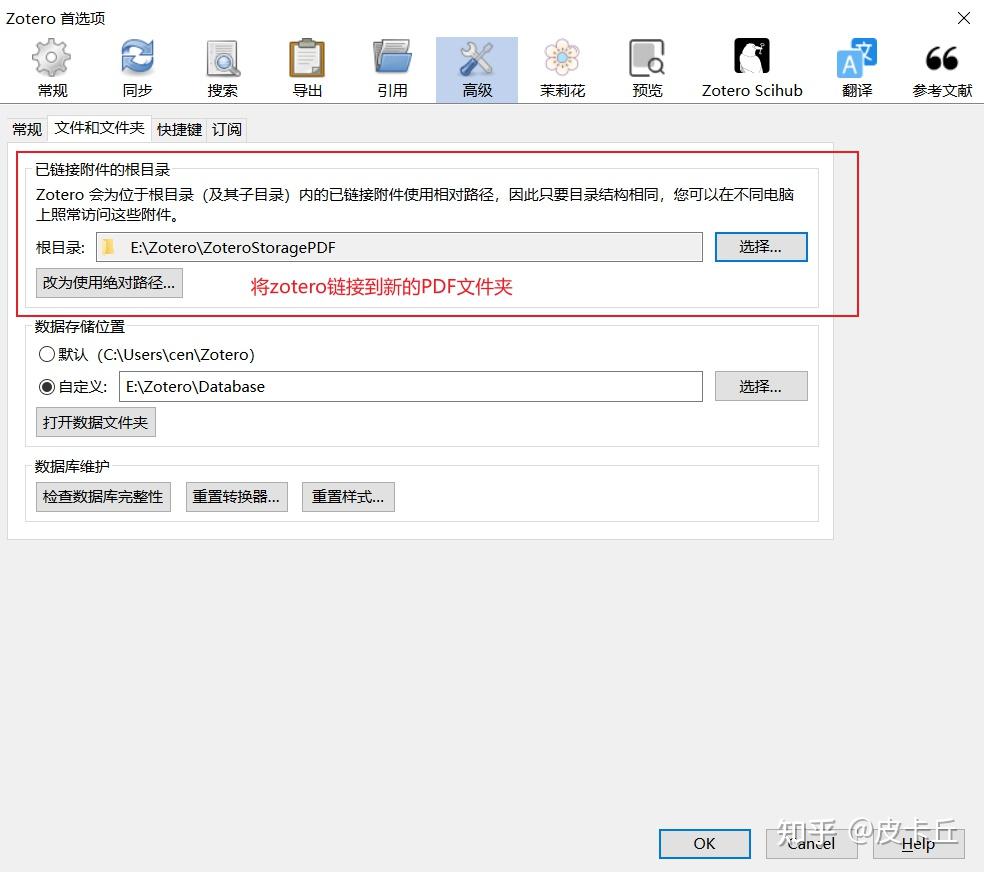Switch to the 快捷键 shortcuts tab

tap(179, 129)
